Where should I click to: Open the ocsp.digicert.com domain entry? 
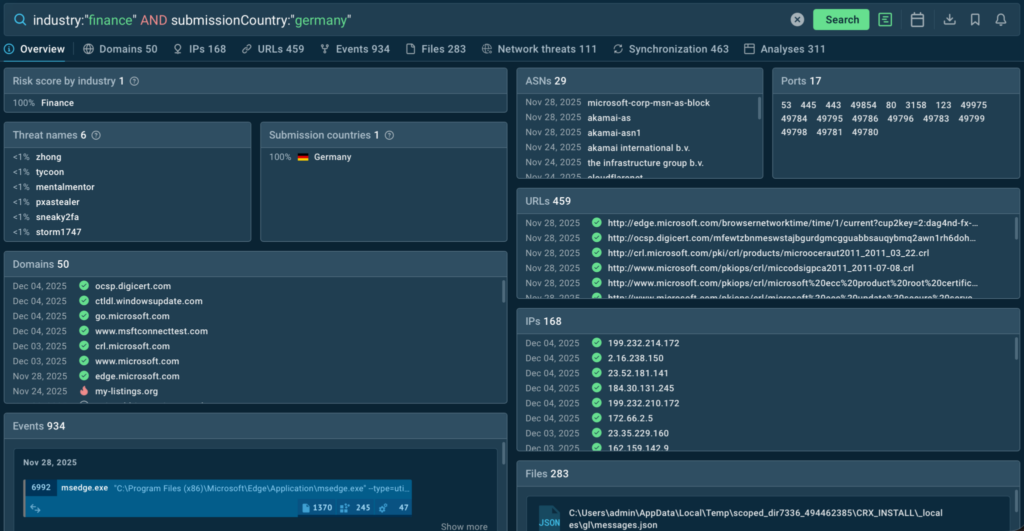(133, 286)
